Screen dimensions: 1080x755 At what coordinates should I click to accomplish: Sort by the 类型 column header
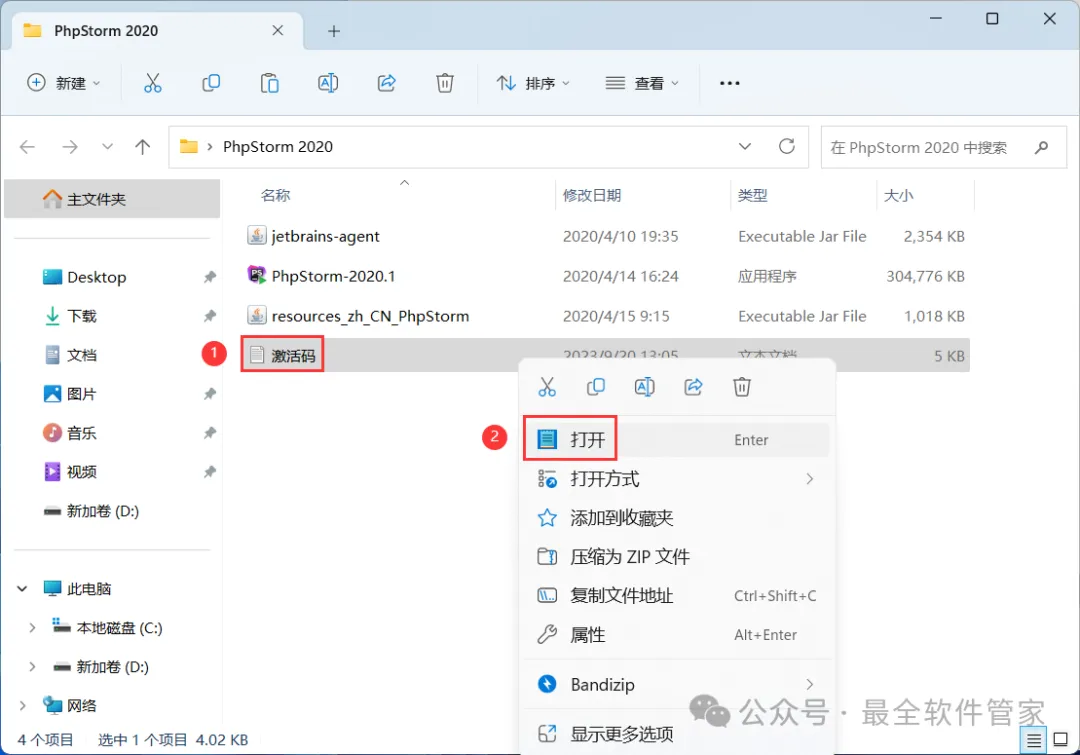[752, 196]
